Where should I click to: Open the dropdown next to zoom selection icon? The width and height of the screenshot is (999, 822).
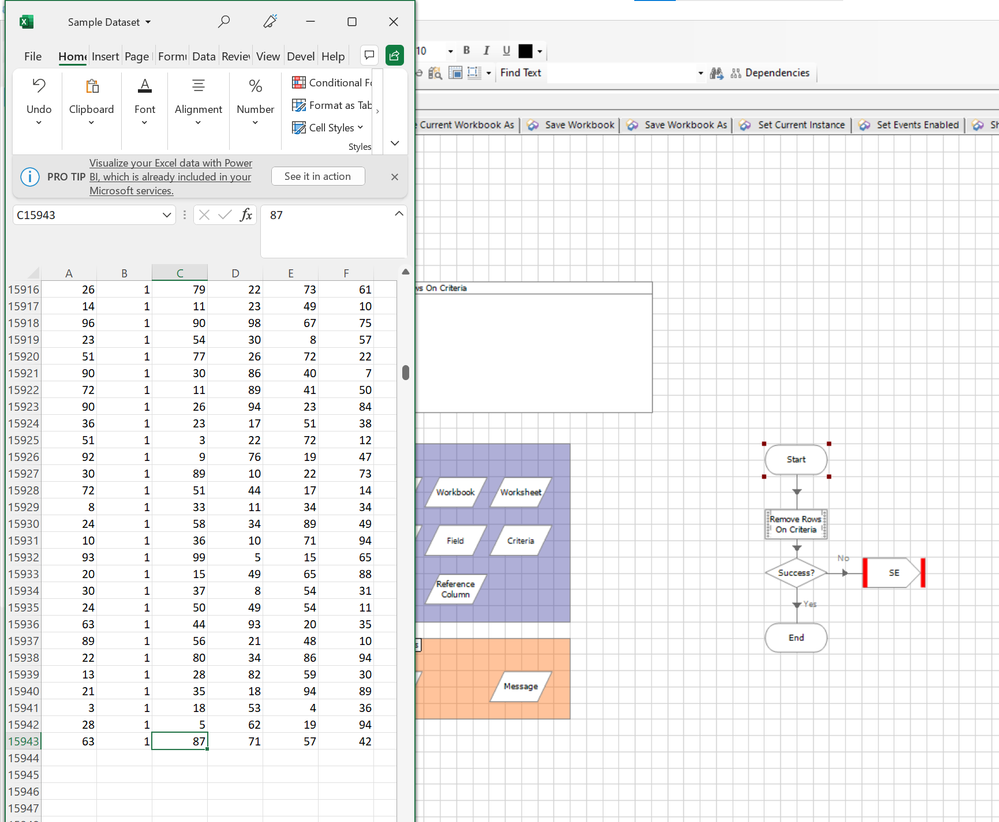click(489, 73)
